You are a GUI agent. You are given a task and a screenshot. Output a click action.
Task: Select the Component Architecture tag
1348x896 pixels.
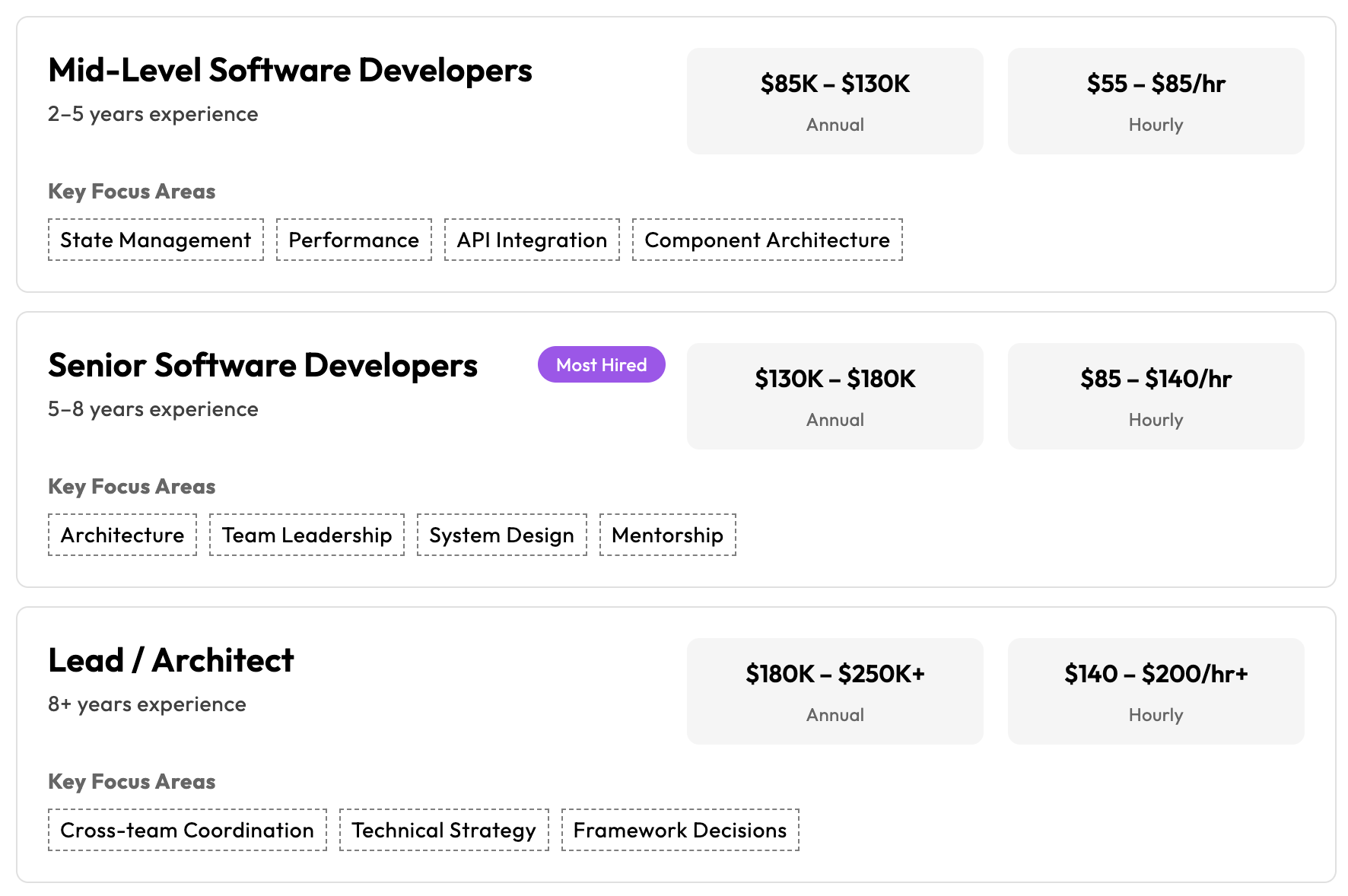pyautogui.click(x=768, y=240)
